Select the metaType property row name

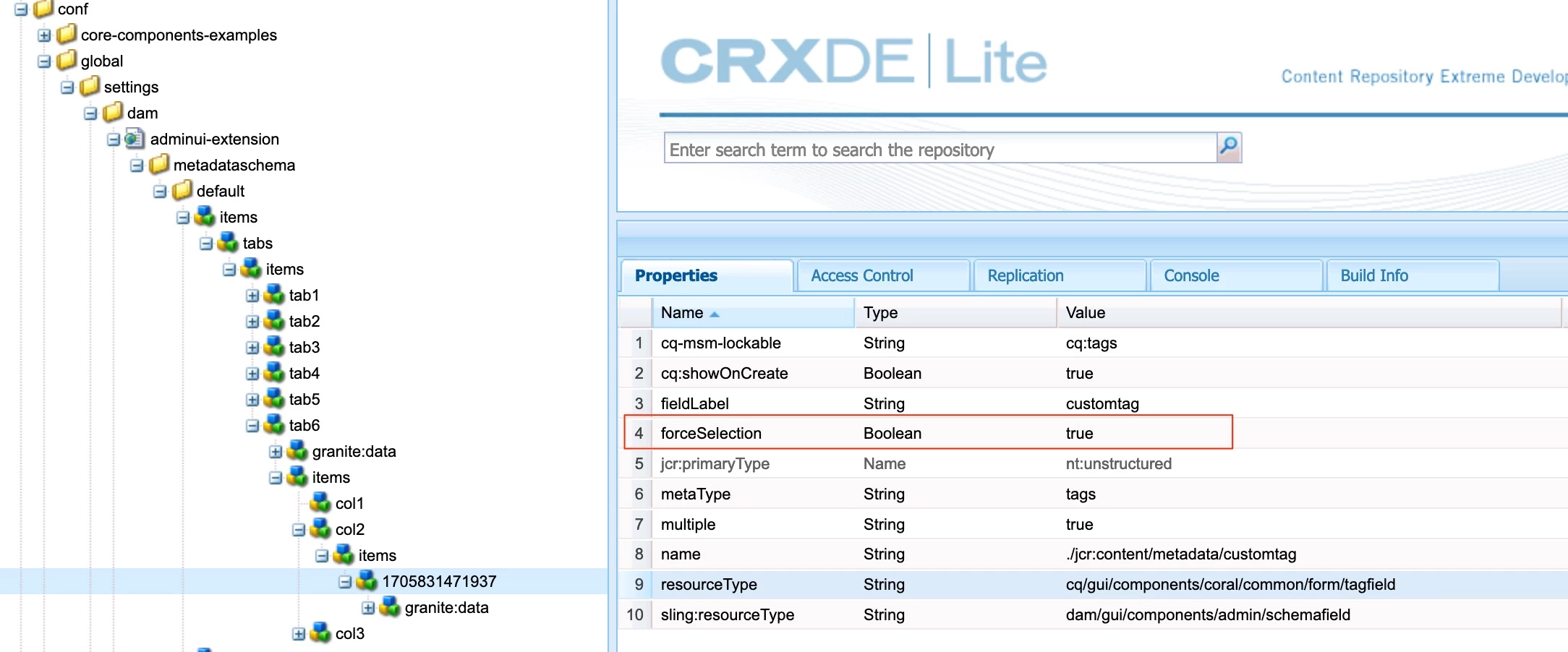pos(696,494)
